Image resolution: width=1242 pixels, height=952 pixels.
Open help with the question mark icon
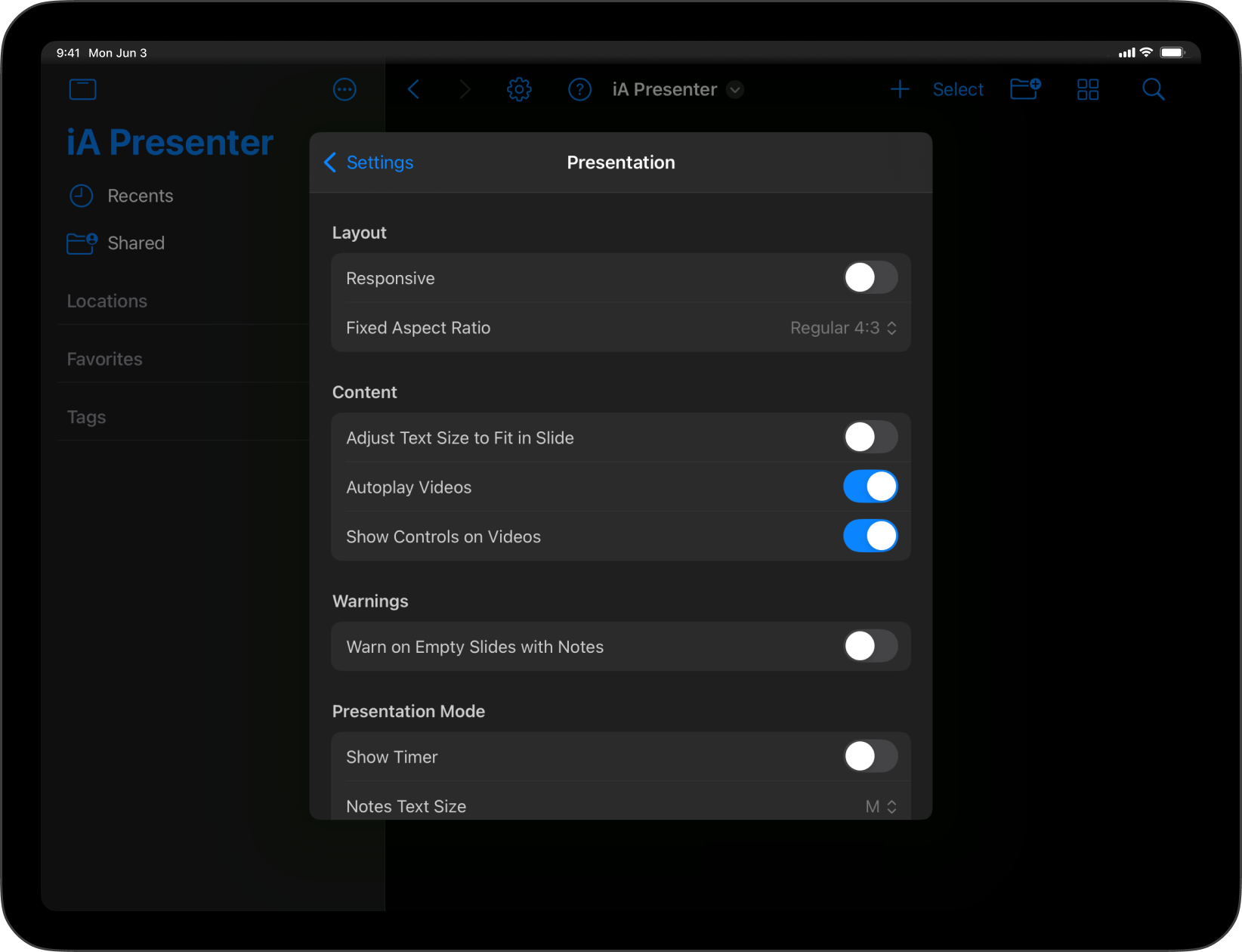pyautogui.click(x=579, y=89)
